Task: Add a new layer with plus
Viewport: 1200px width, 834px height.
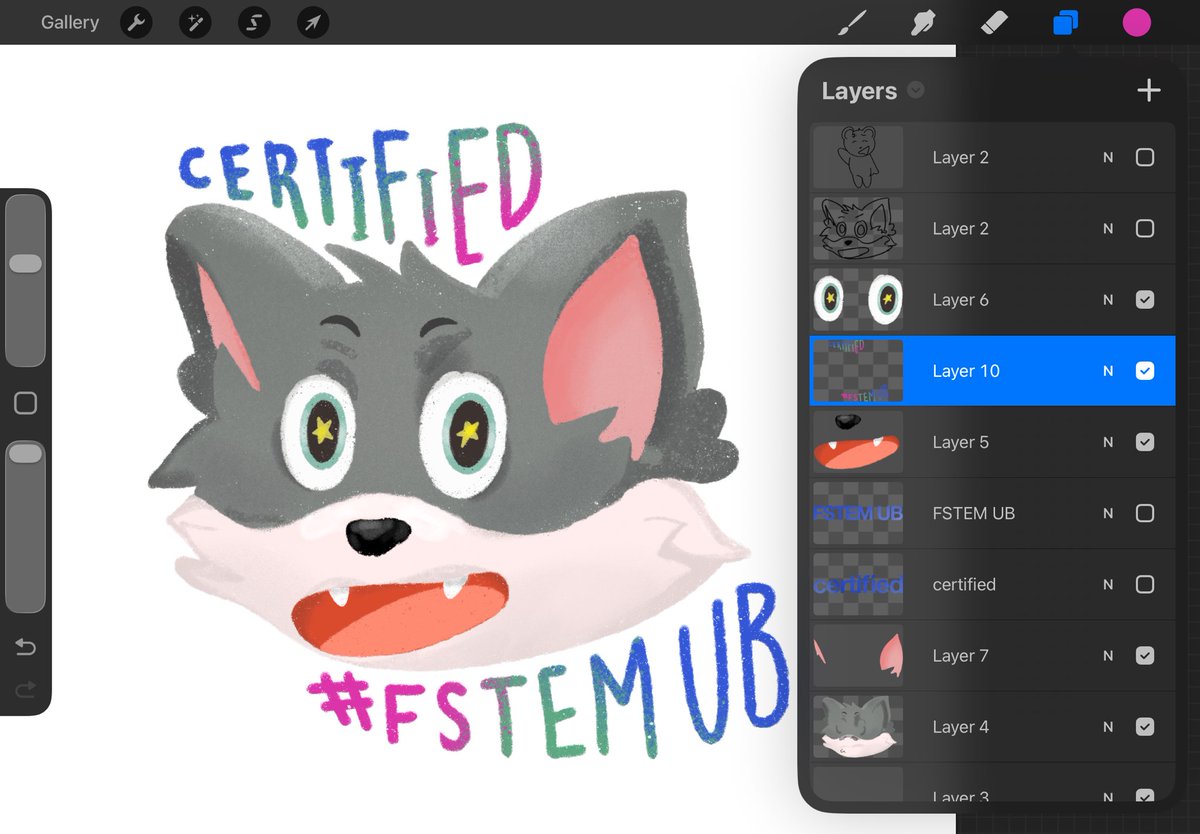Action: point(1149,91)
